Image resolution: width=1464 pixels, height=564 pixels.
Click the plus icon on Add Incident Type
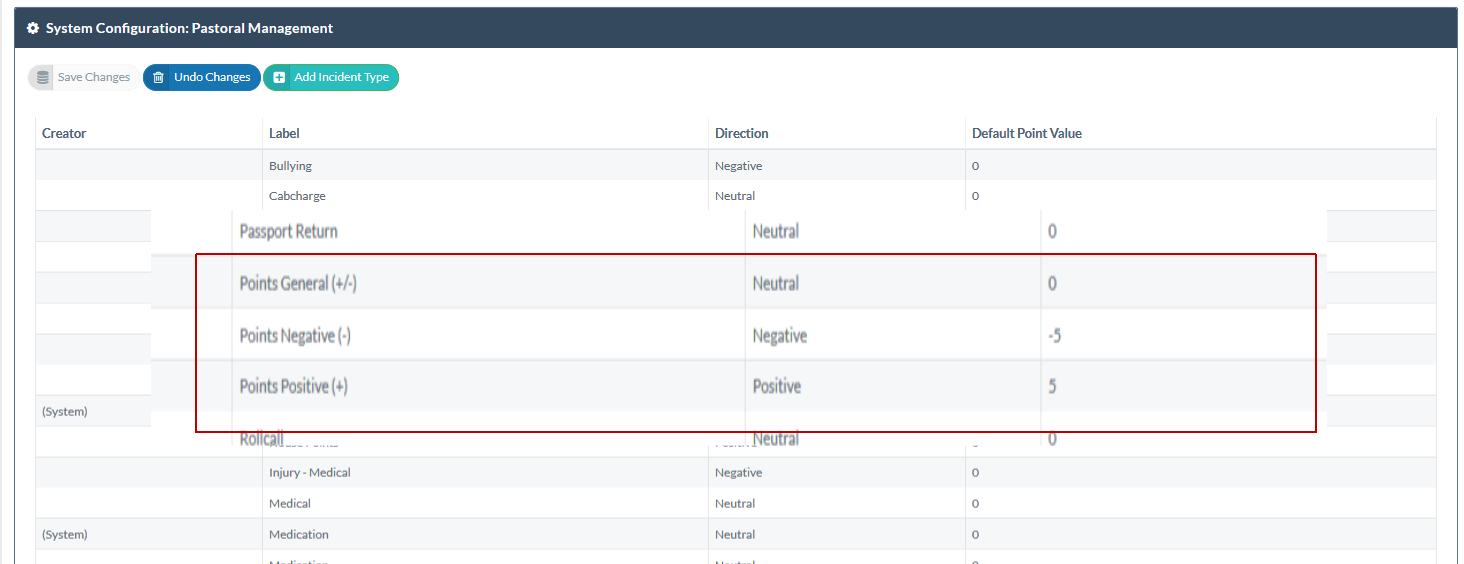click(279, 77)
